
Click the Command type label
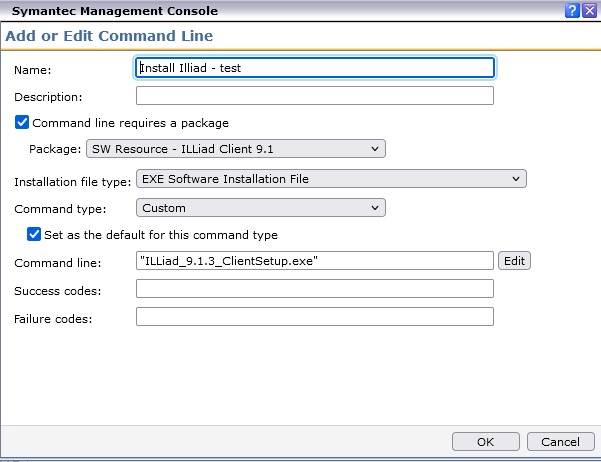point(60,209)
